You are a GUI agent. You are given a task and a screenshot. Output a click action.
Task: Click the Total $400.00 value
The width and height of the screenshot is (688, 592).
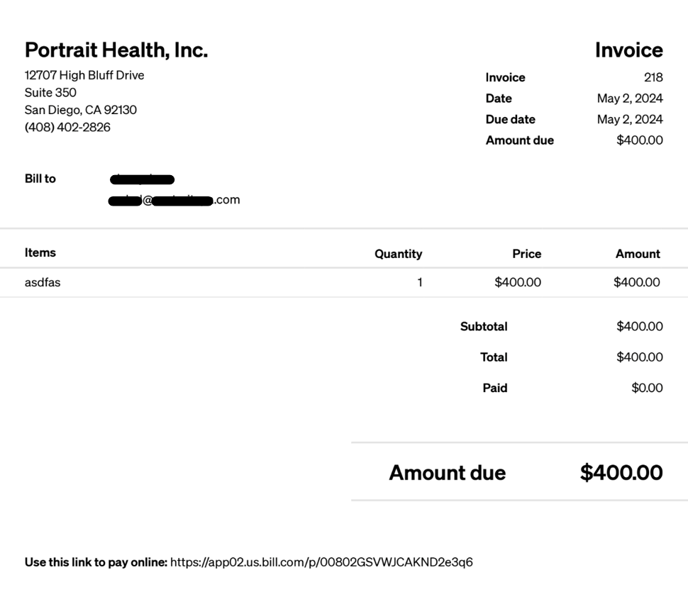(x=639, y=357)
